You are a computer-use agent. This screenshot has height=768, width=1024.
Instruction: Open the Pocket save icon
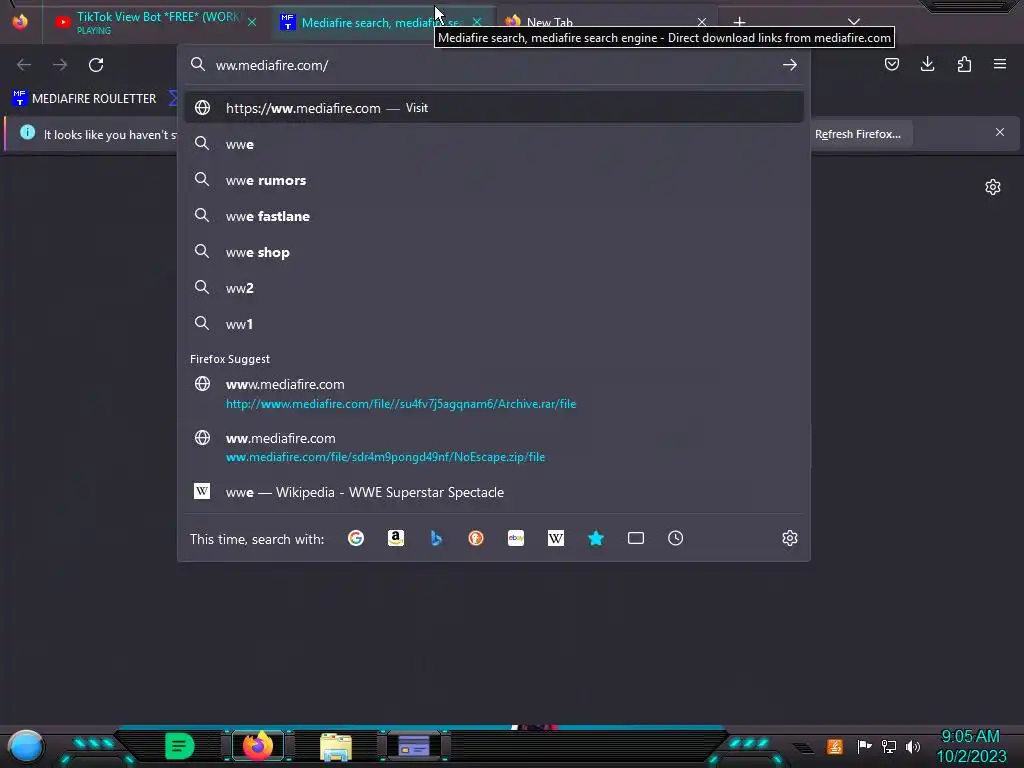point(891,64)
